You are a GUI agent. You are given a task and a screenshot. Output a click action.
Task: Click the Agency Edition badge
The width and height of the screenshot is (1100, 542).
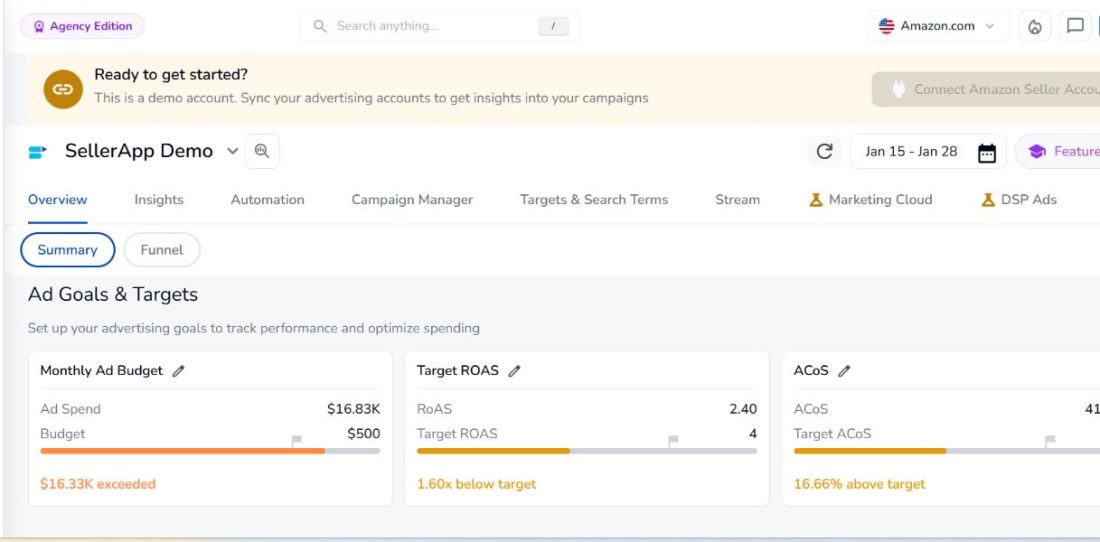coord(82,26)
